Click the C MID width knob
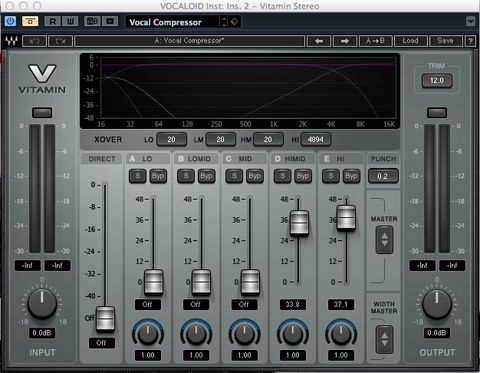This screenshot has width=480, height=373. click(244, 334)
